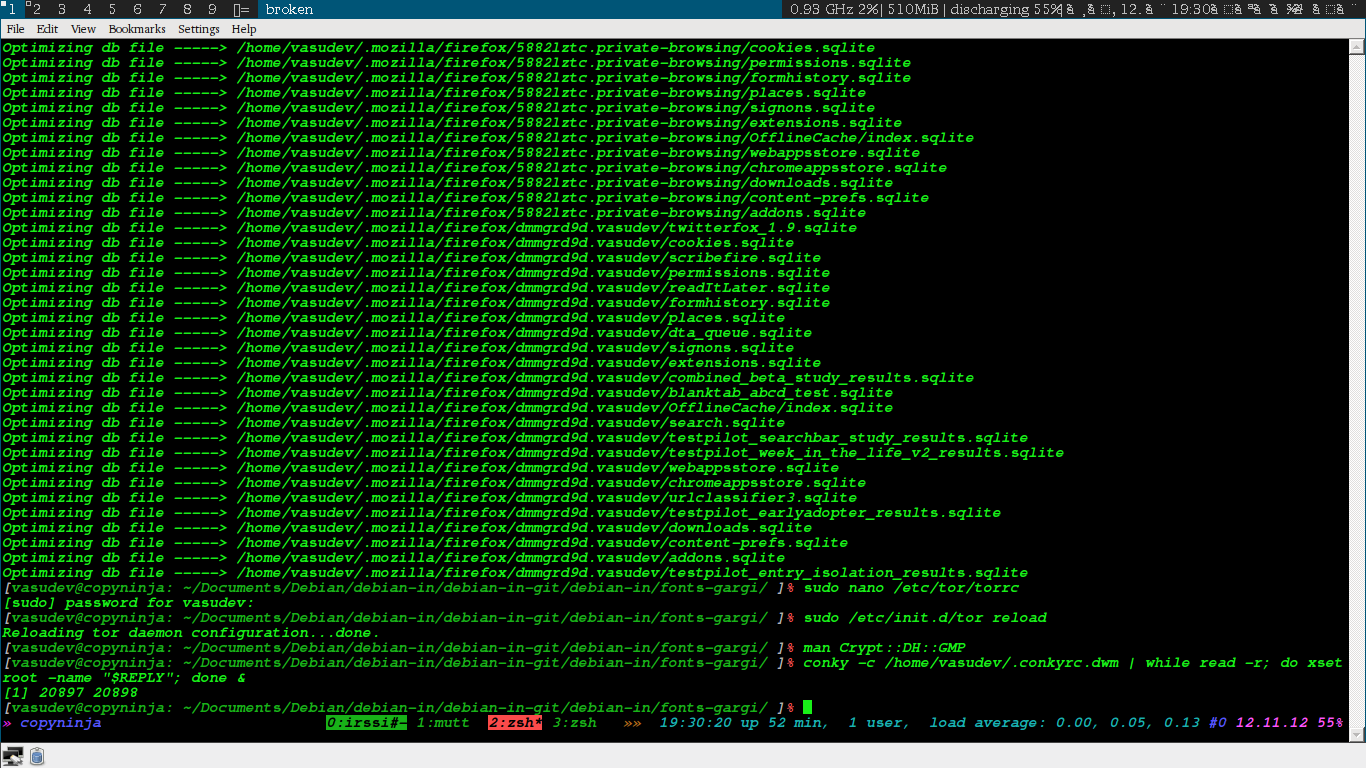Click the Help menu
The width and height of the screenshot is (1366, 768).
(x=244, y=29)
